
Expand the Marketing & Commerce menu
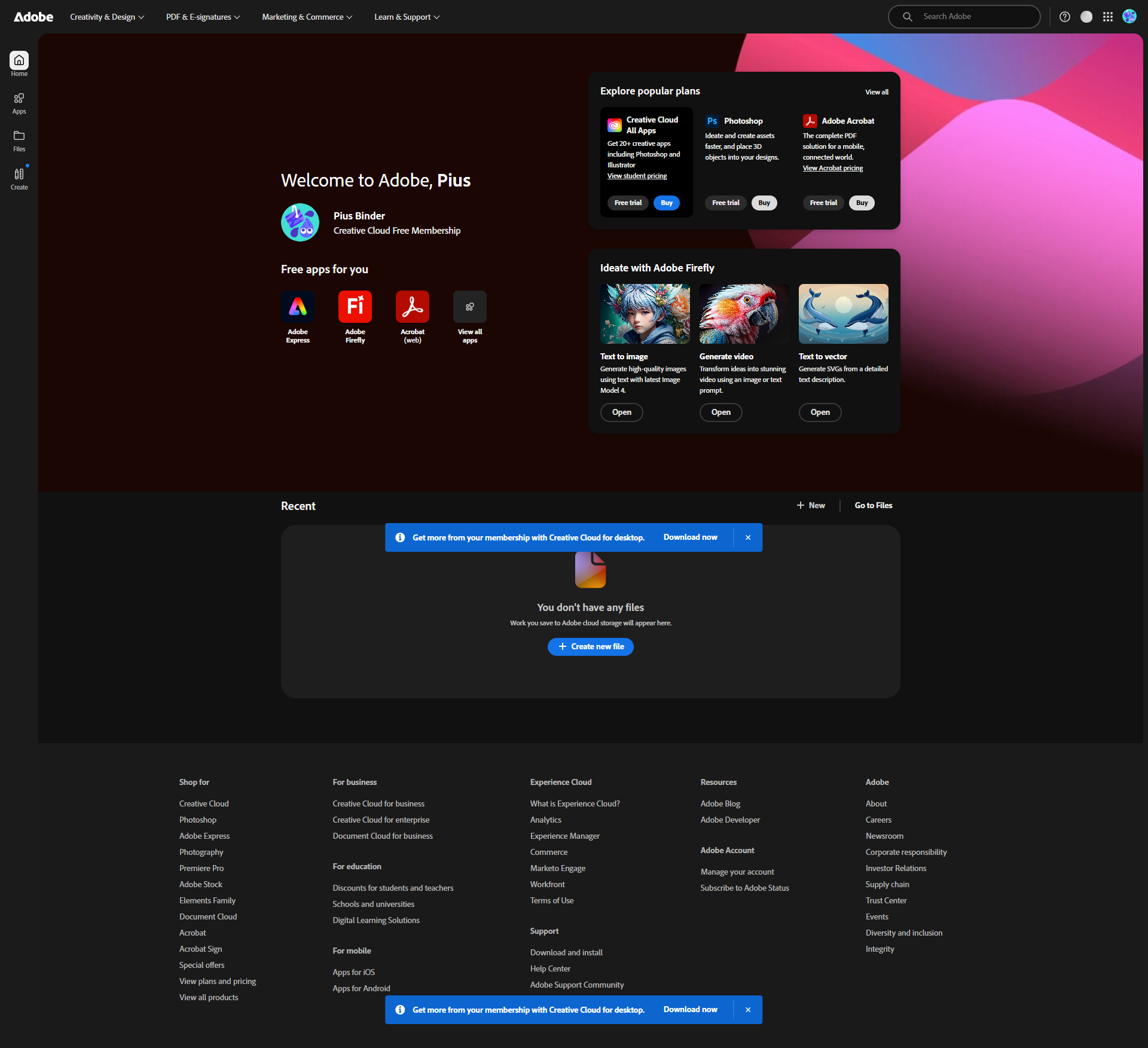(307, 17)
